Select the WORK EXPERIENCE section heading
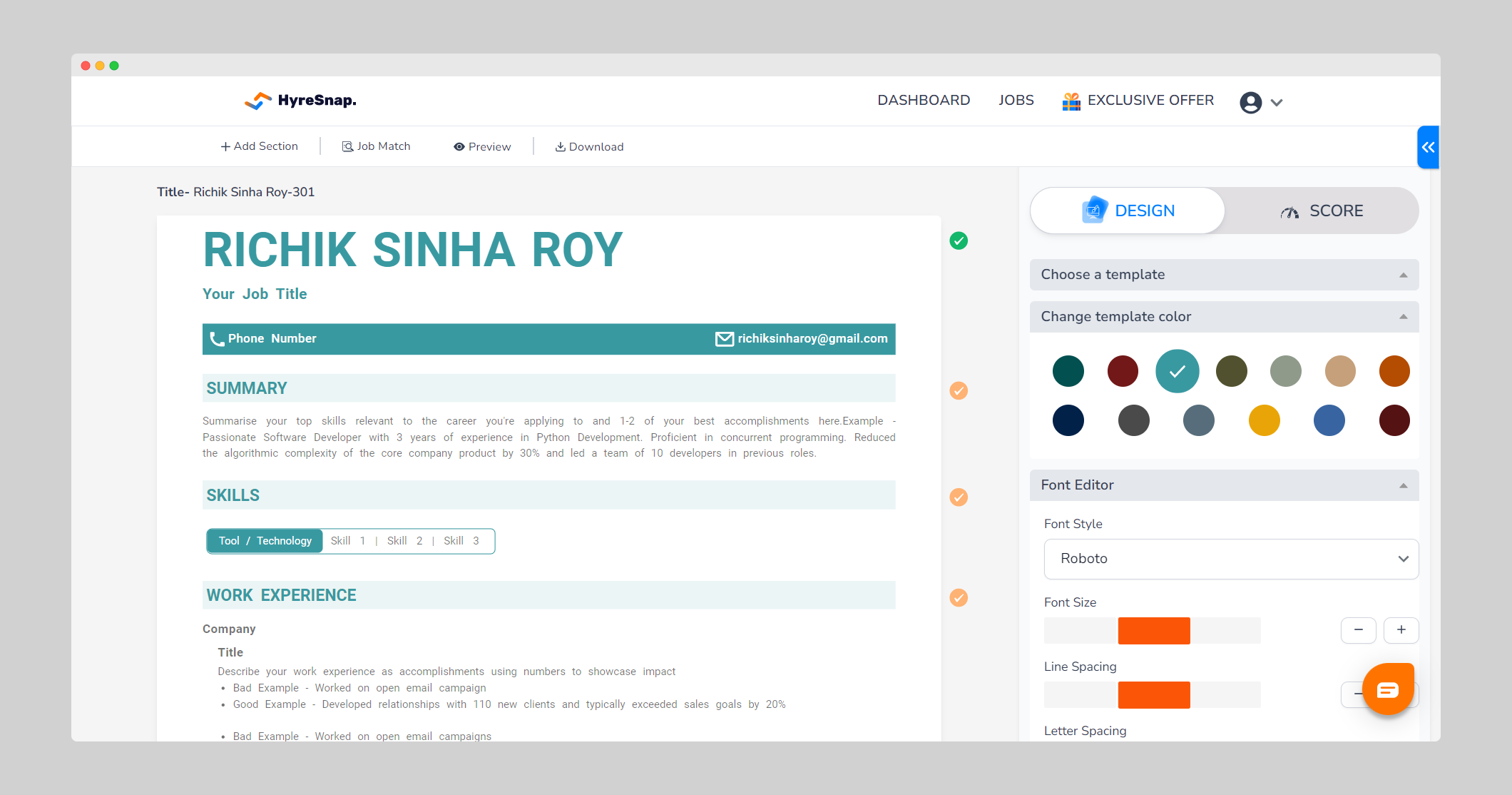 [x=282, y=596]
